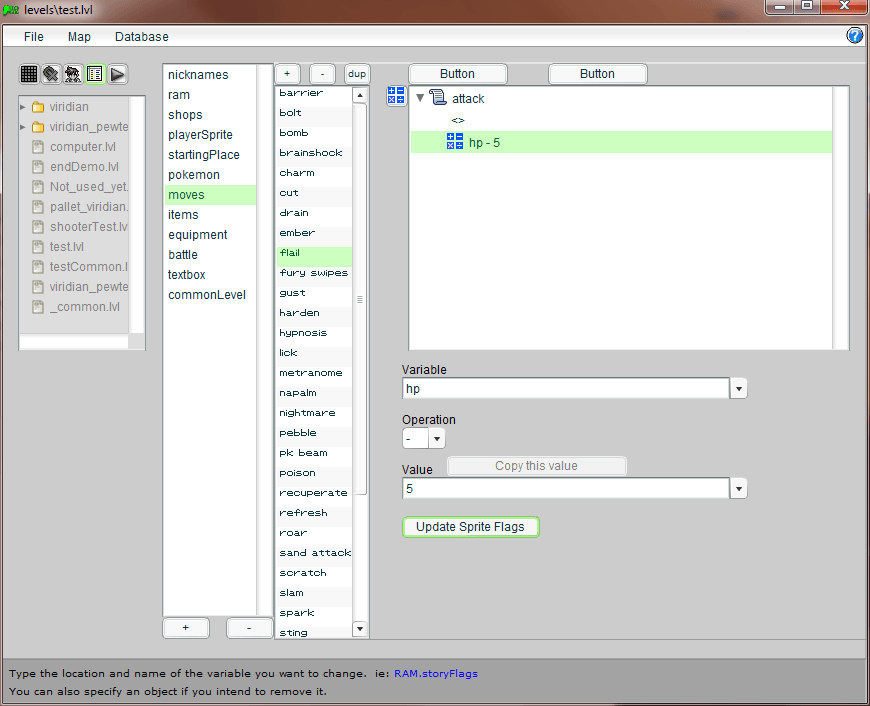Select the hp - 5 script line
870x706 pixels.
(x=484, y=143)
